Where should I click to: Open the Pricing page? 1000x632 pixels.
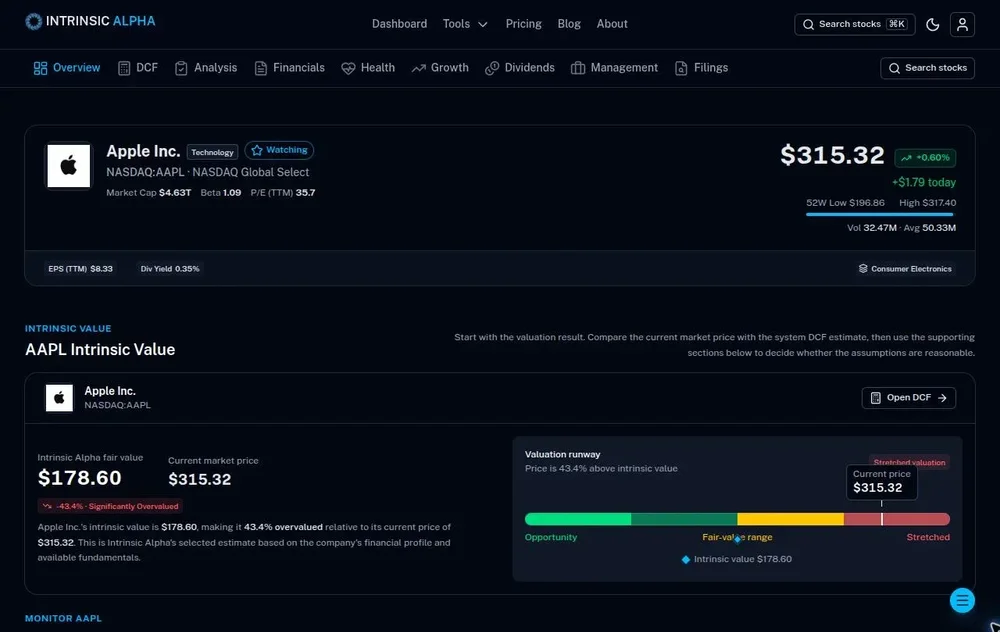click(x=524, y=24)
